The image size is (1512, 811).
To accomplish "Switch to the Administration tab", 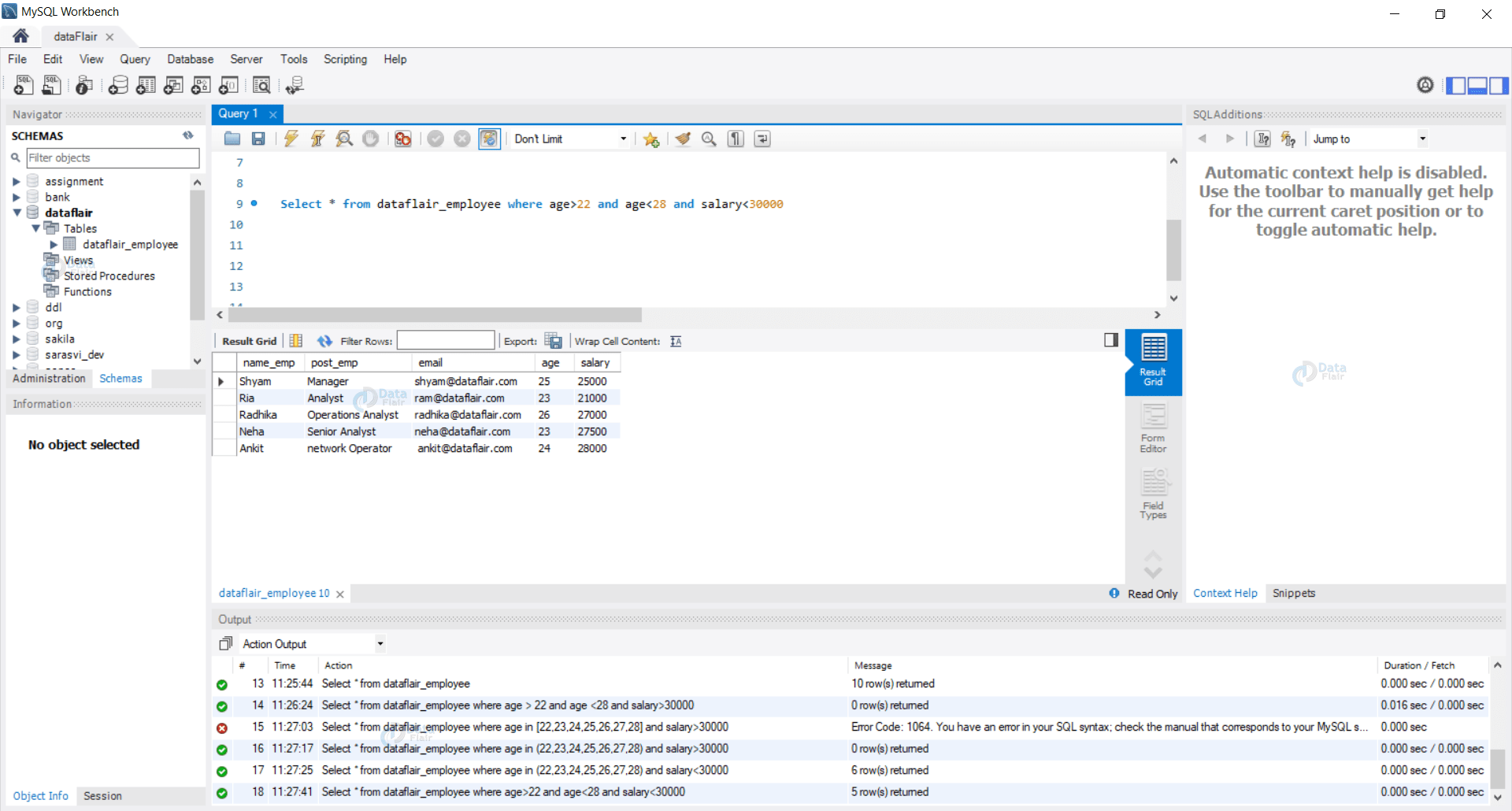I will [48, 379].
